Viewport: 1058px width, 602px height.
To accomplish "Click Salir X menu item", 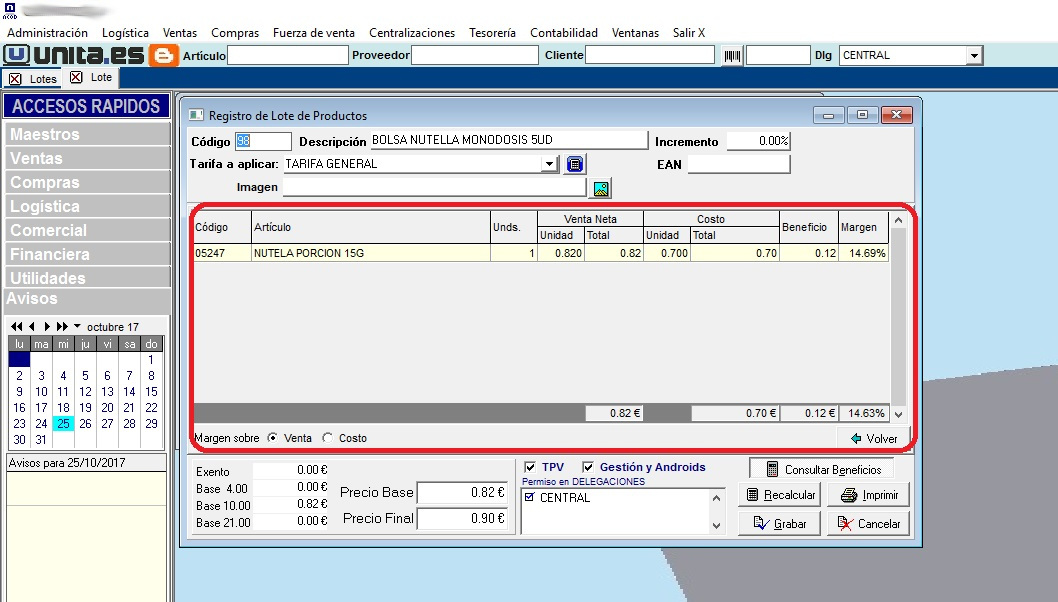I will pos(689,32).
